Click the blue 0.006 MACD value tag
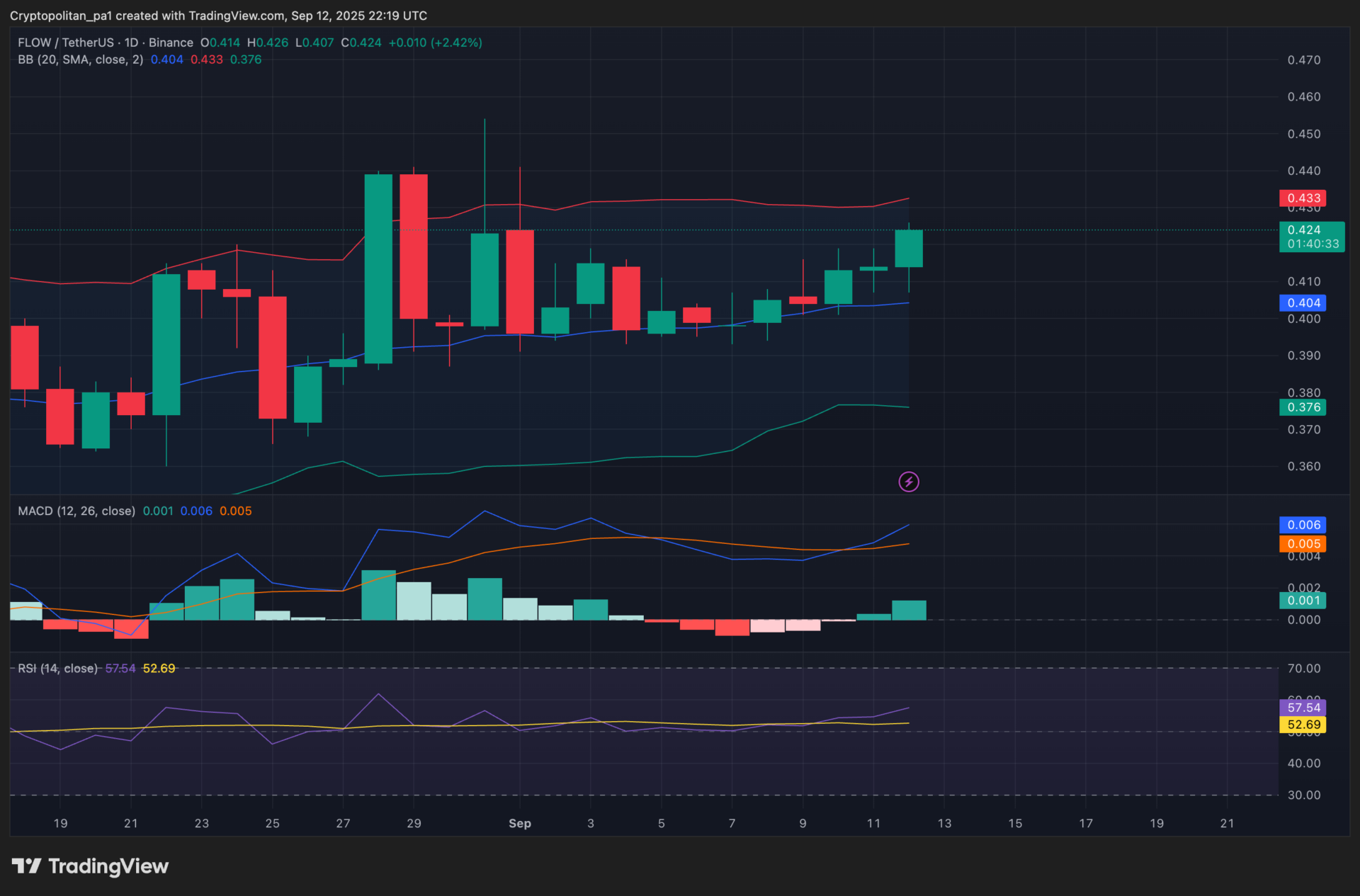This screenshot has width=1360, height=896. pos(1303,525)
